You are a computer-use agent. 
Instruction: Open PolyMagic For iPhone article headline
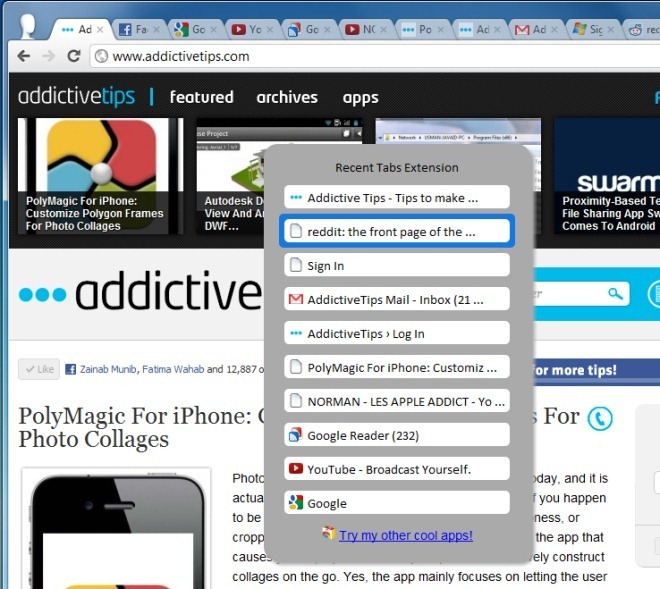pyautogui.click(x=135, y=427)
